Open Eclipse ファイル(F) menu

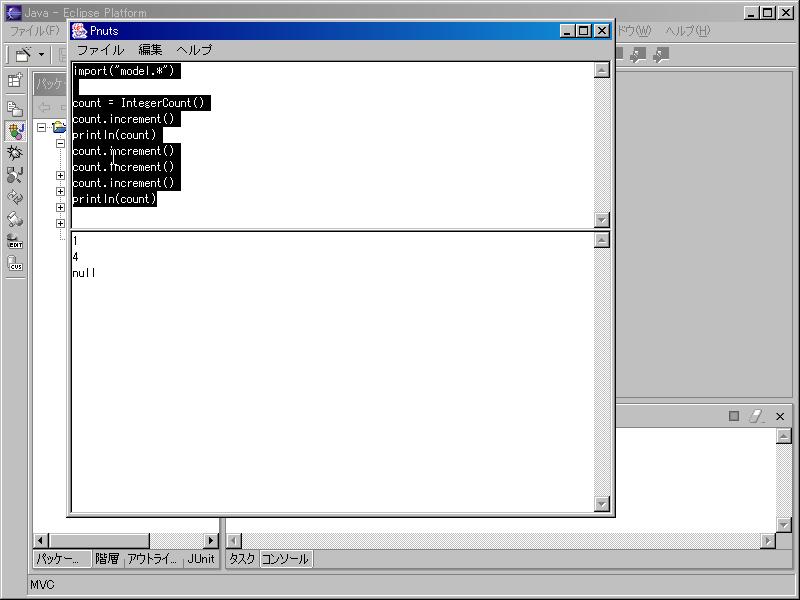click(x=34, y=31)
